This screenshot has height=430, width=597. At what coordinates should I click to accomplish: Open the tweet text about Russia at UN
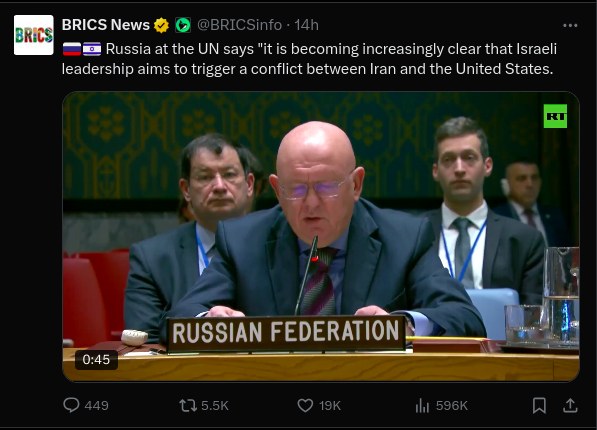(309, 59)
